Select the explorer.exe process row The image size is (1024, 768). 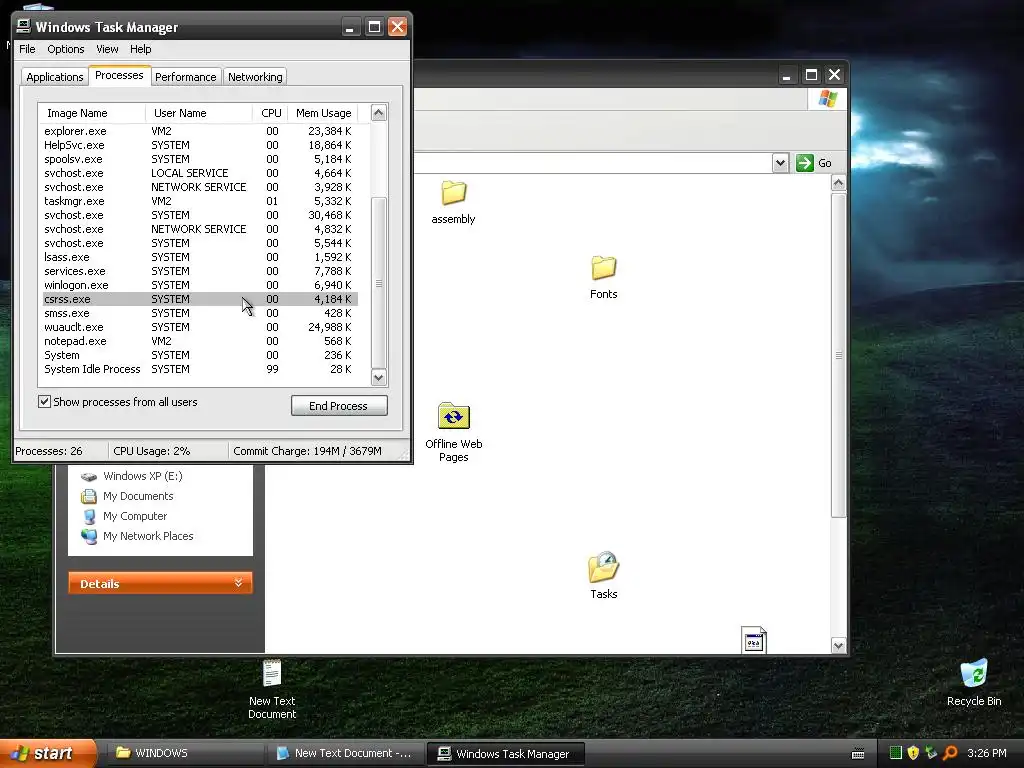pos(199,131)
